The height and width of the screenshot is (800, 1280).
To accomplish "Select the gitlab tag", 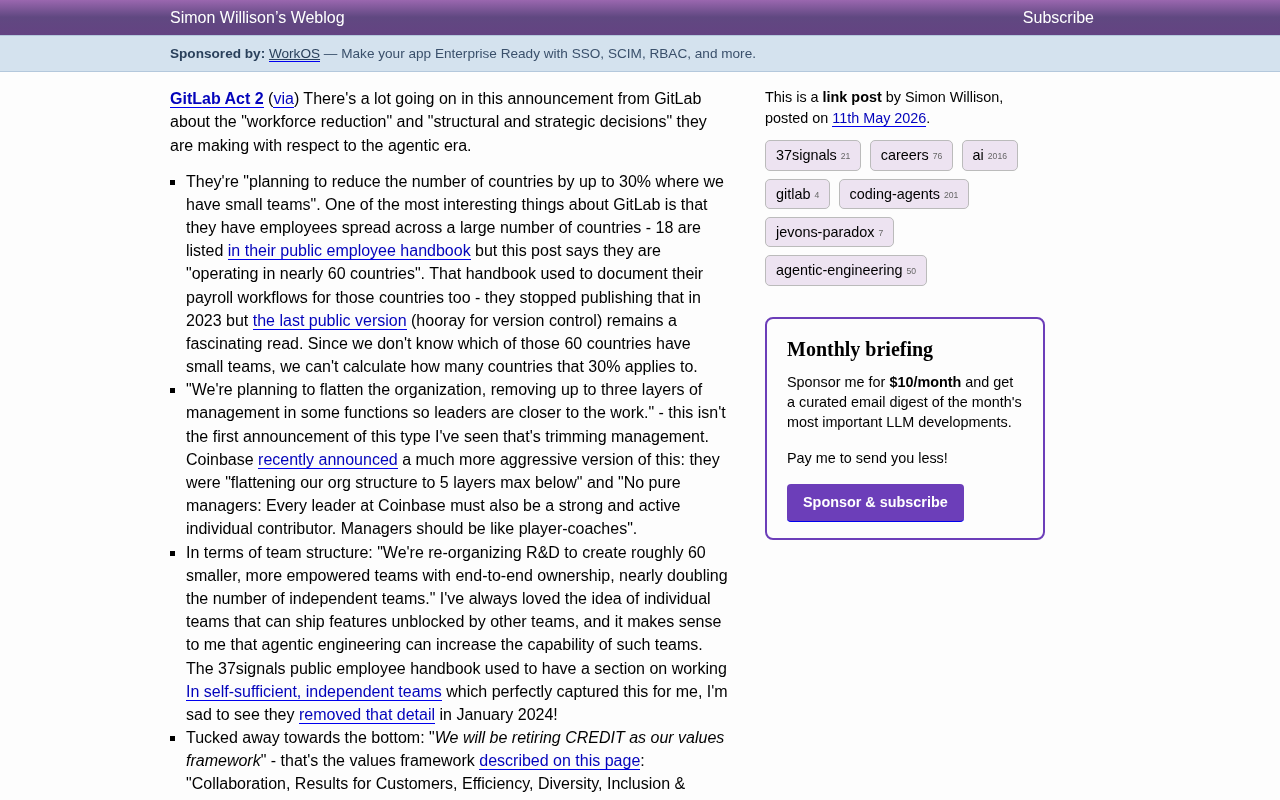I will pyautogui.click(x=797, y=194).
